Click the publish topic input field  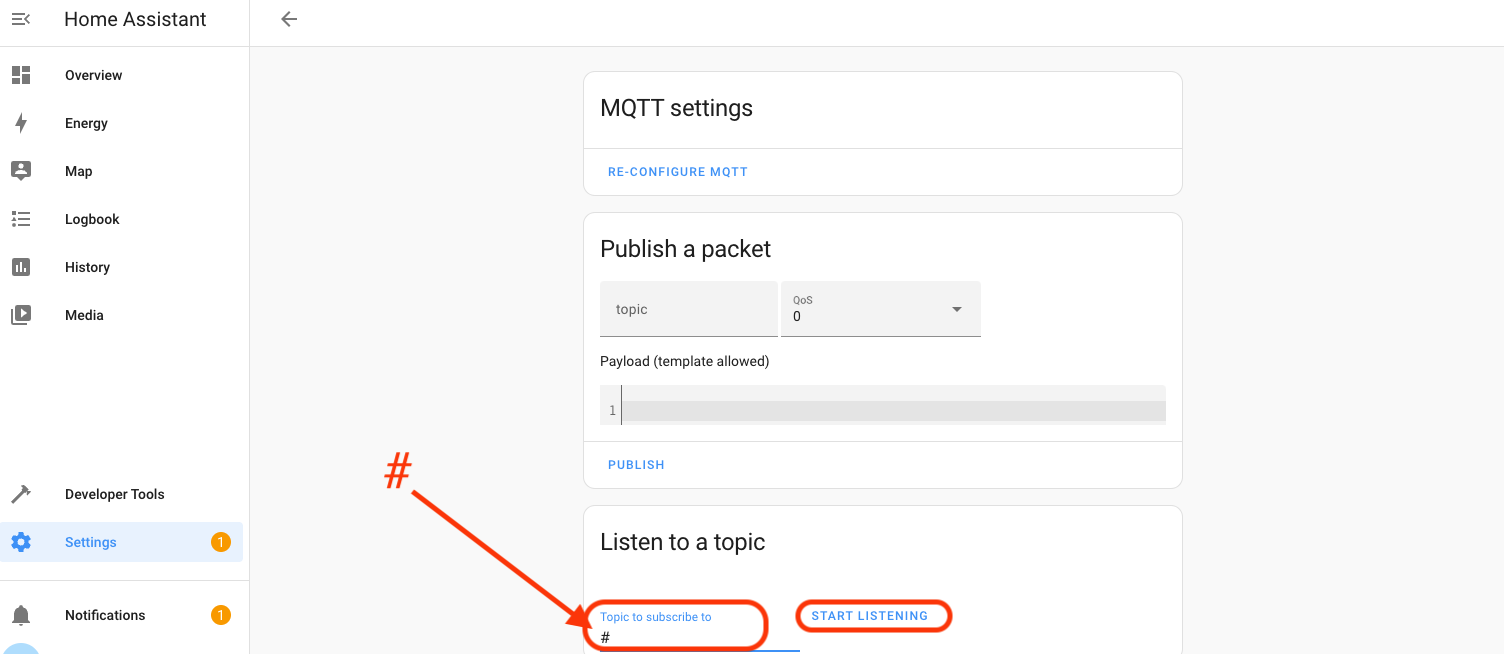[688, 309]
